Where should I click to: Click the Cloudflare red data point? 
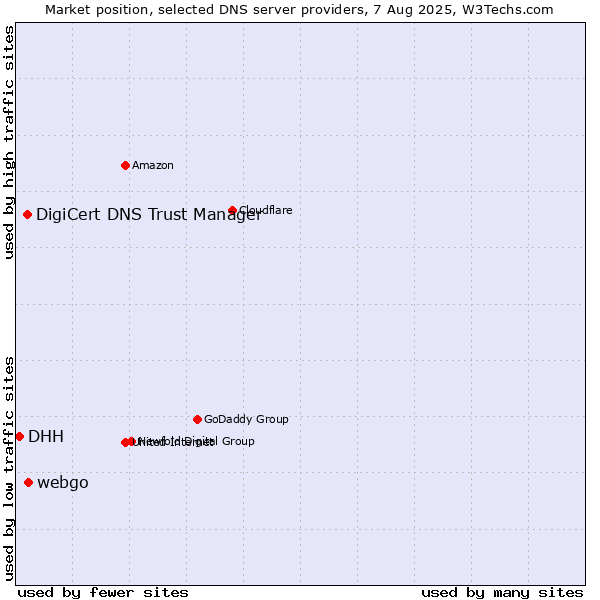[232, 210]
